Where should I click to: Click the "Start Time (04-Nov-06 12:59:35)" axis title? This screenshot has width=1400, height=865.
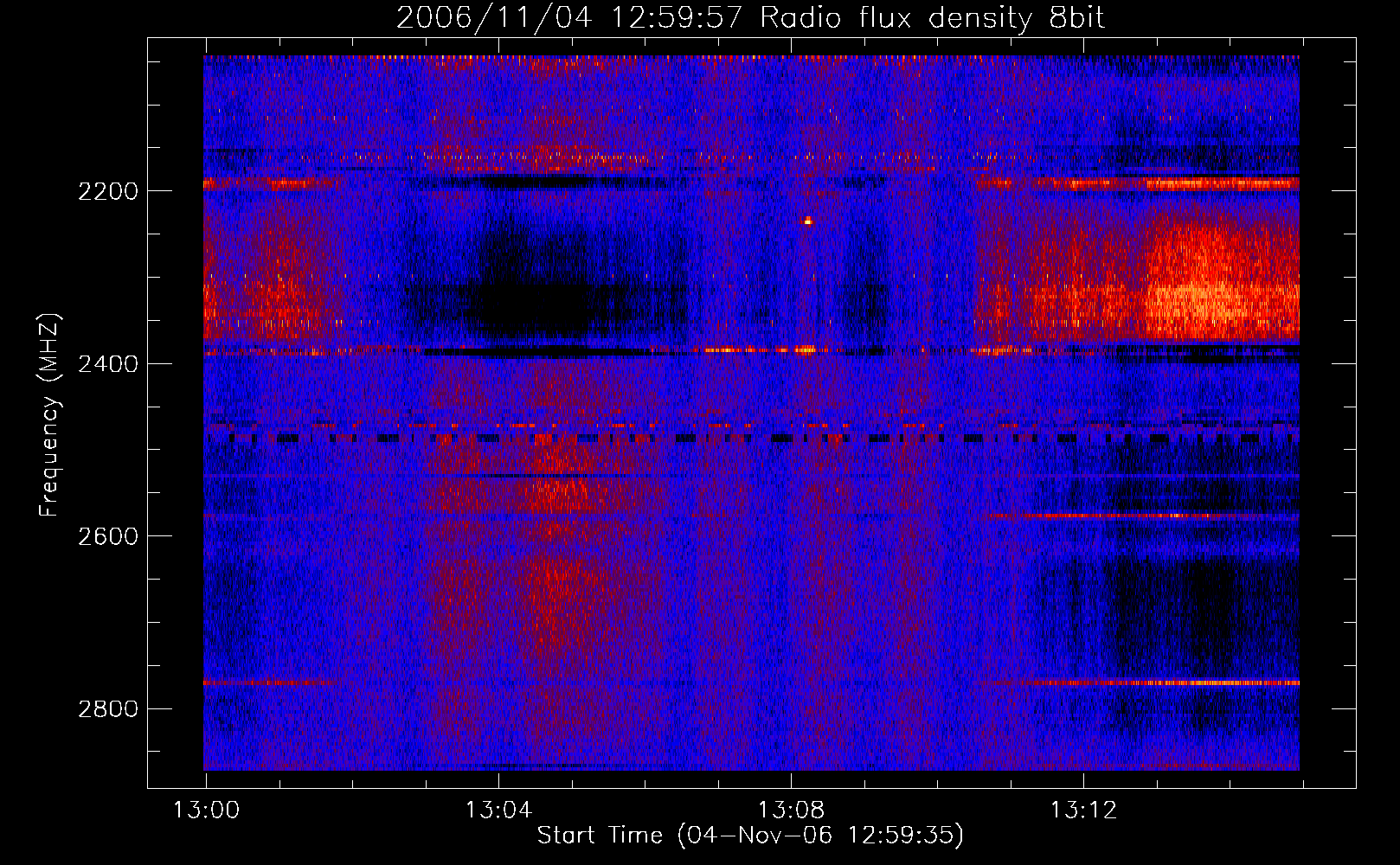pyautogui.click(x=750, y=836)
